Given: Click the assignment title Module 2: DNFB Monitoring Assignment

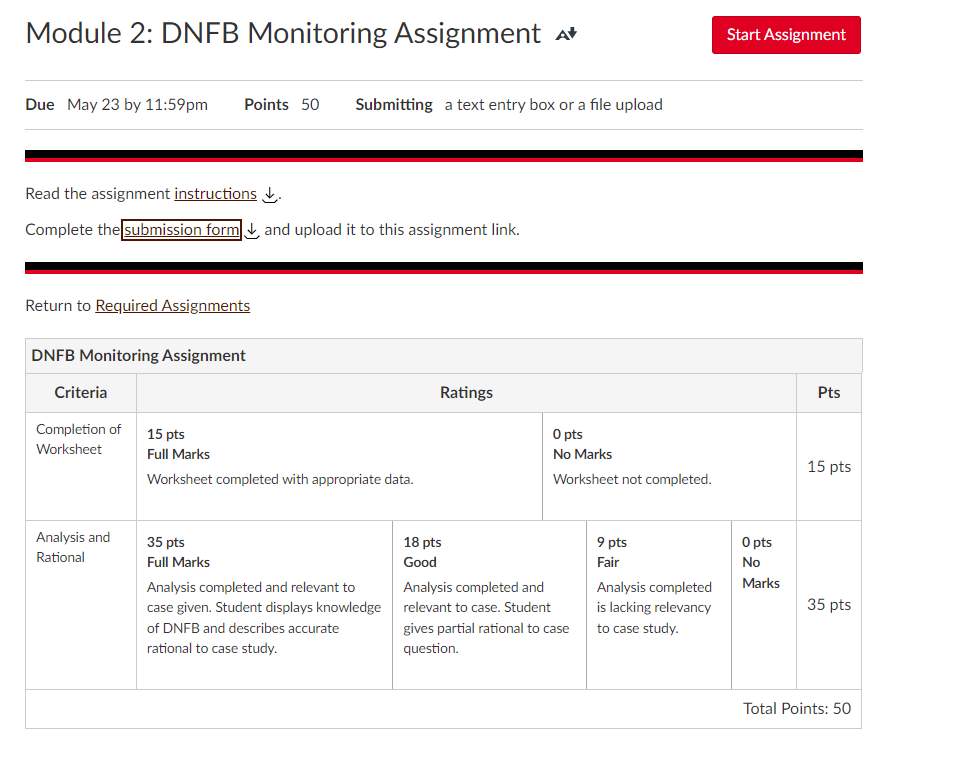Looking at the screenshot, I should pyautogui.click(x=281, y=33).
